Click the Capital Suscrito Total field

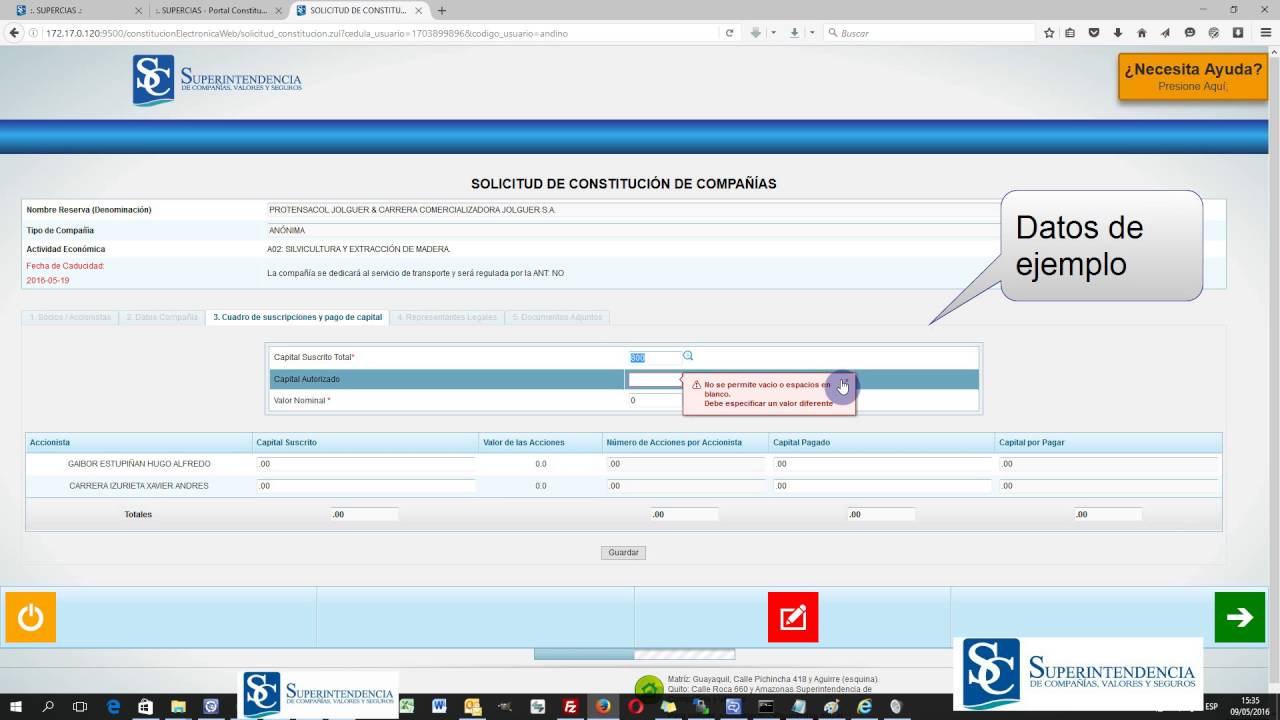tap(655, 357)
